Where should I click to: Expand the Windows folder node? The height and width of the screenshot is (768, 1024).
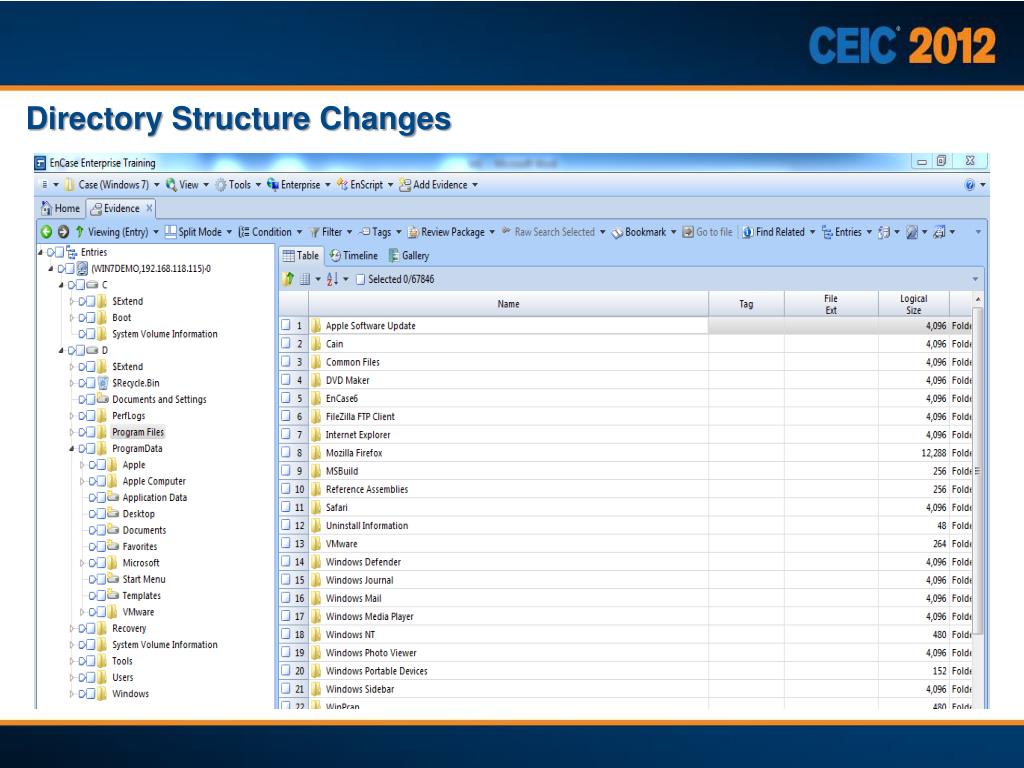point(72,694)
